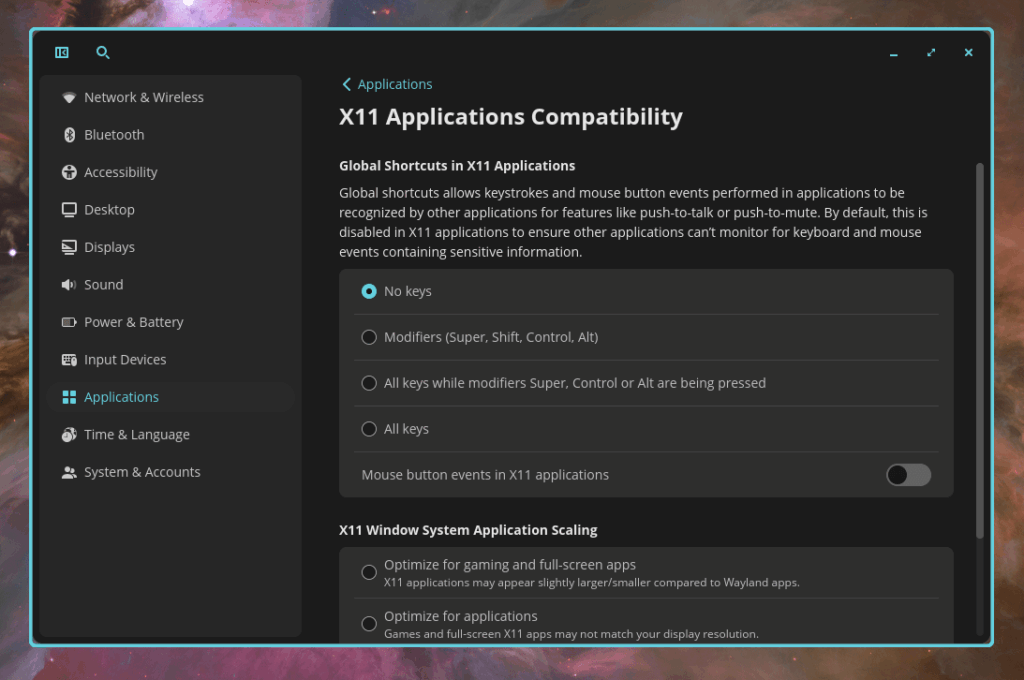Select Modifiers (Super, Shift, Control, Alt) option
The image size is (1024, 680).
click(x=369, y=337)
